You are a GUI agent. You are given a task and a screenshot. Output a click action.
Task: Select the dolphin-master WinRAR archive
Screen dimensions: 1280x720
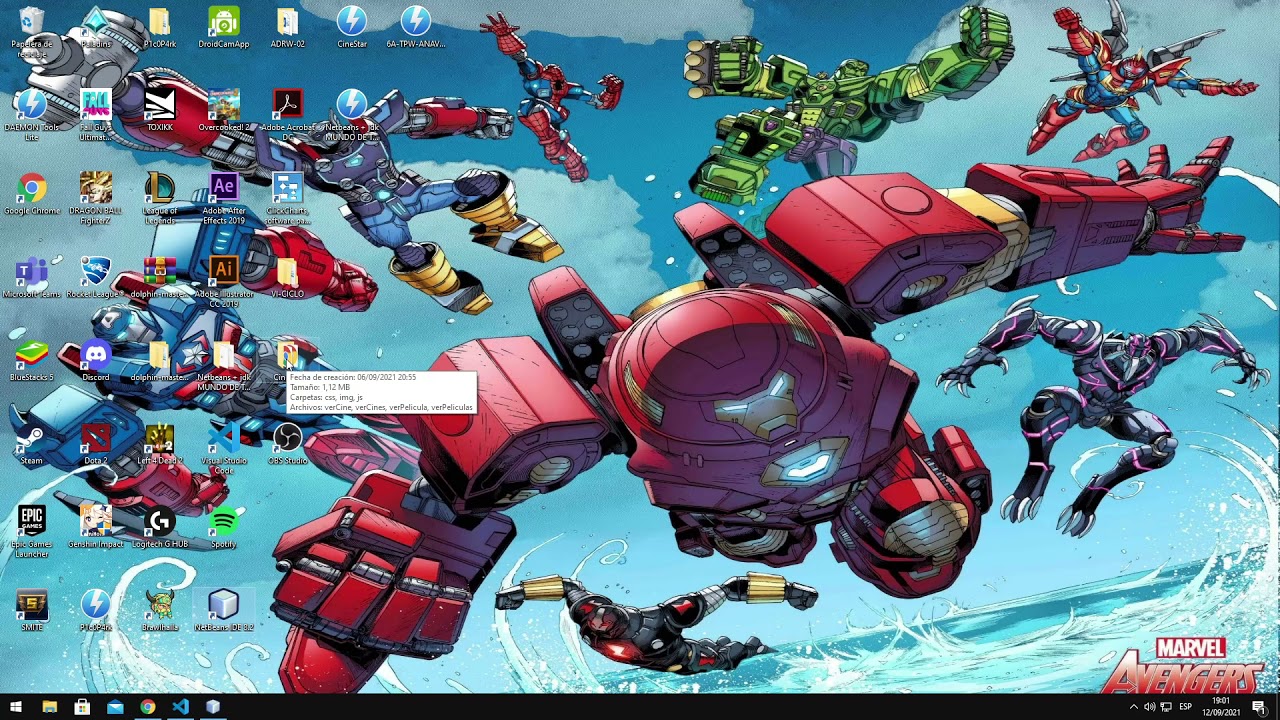coord(160,278)
